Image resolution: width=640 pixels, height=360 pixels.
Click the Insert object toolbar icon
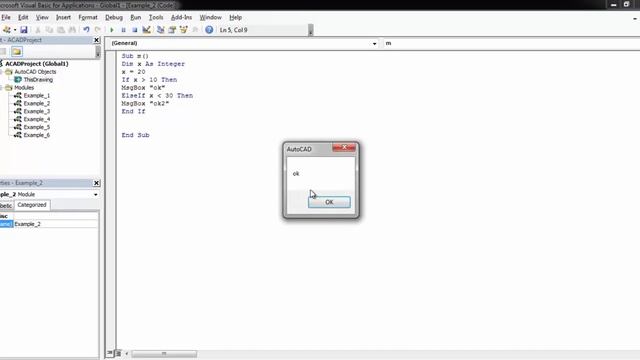(7, 30)
